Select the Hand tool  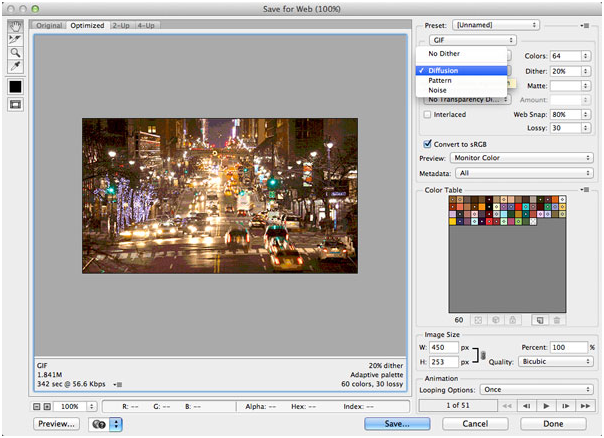click(16, 24)
